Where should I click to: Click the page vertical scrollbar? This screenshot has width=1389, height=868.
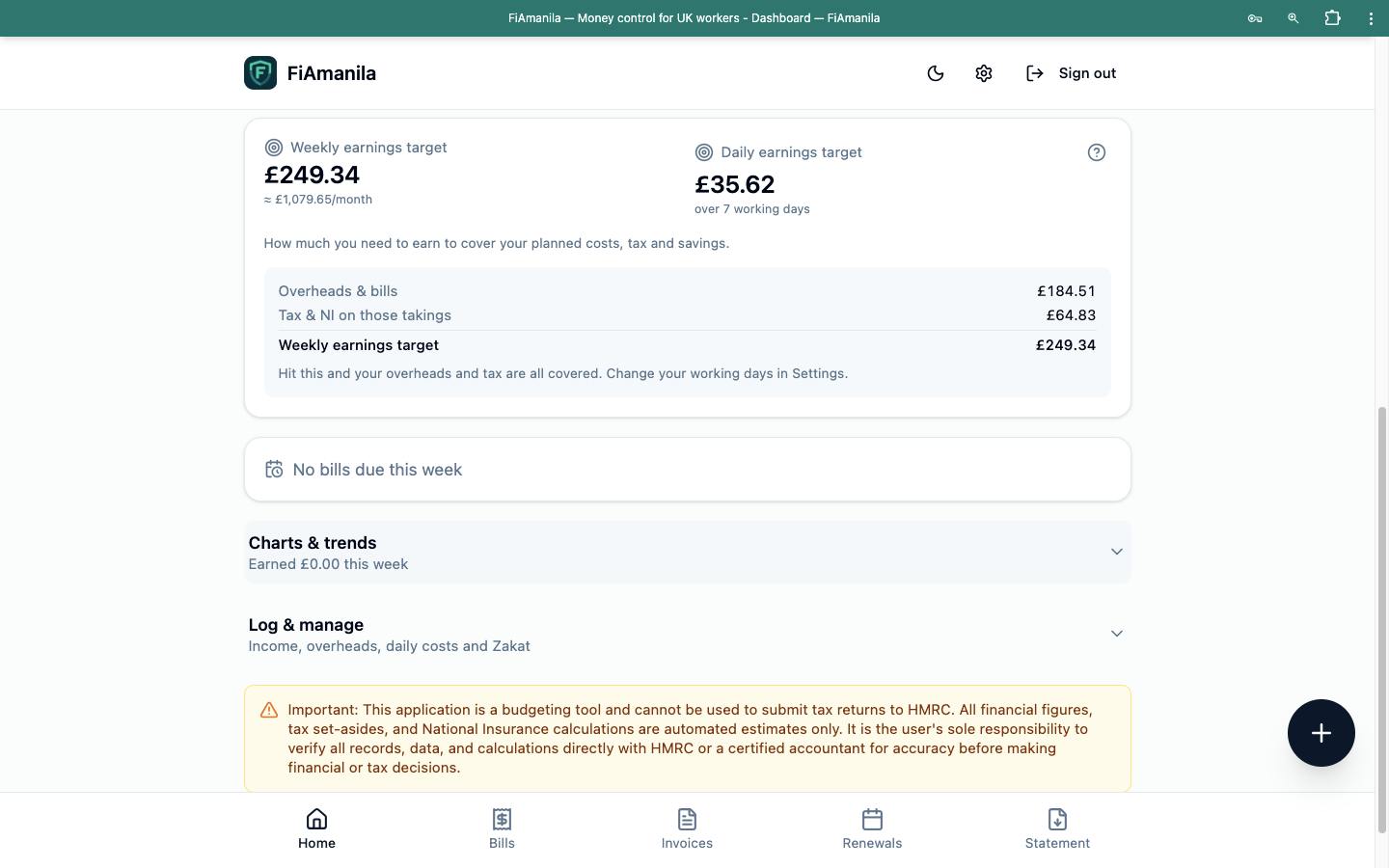[1381, 619]
